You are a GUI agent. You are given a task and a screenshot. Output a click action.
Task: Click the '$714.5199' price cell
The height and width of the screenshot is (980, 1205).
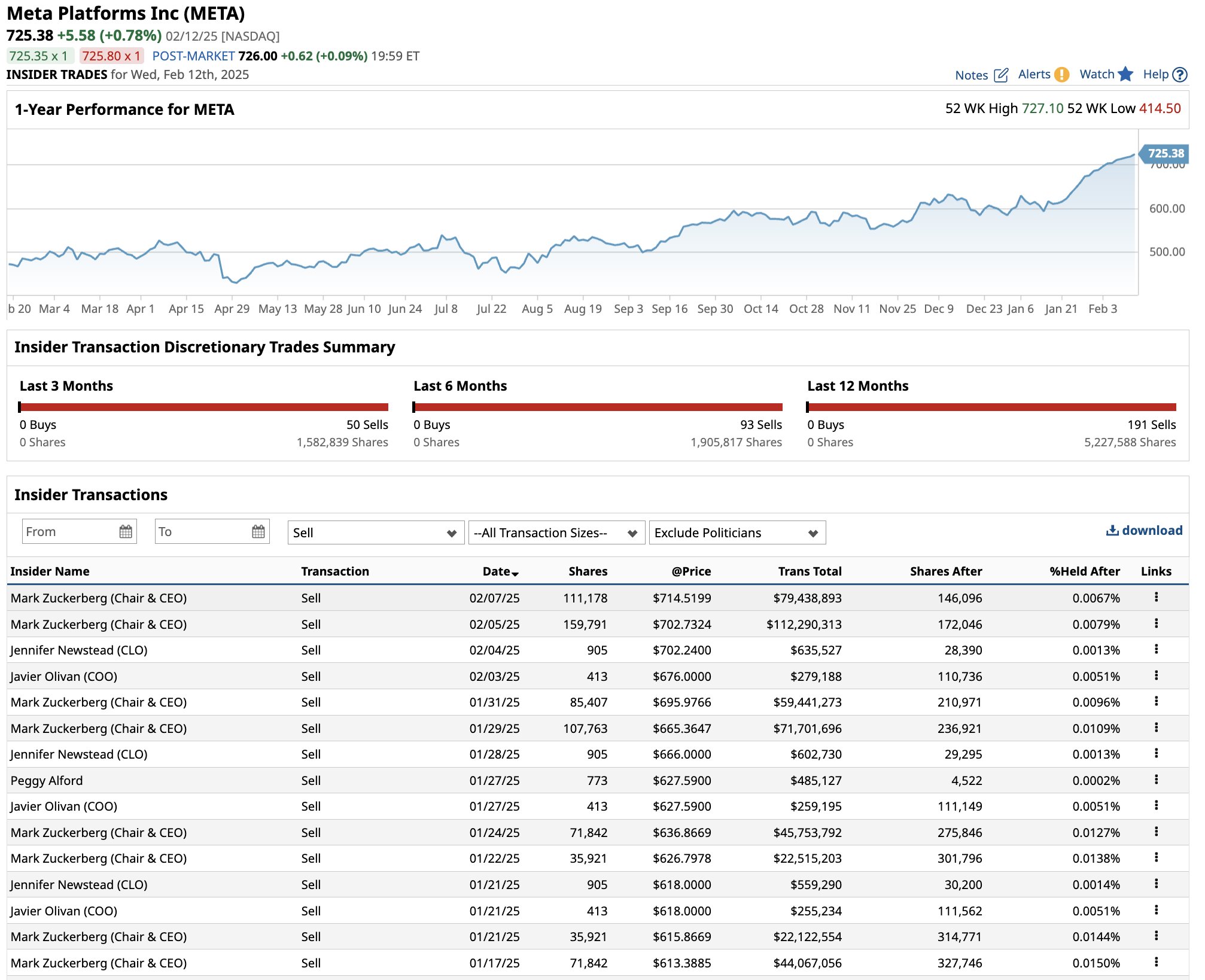tap(681, 598)
